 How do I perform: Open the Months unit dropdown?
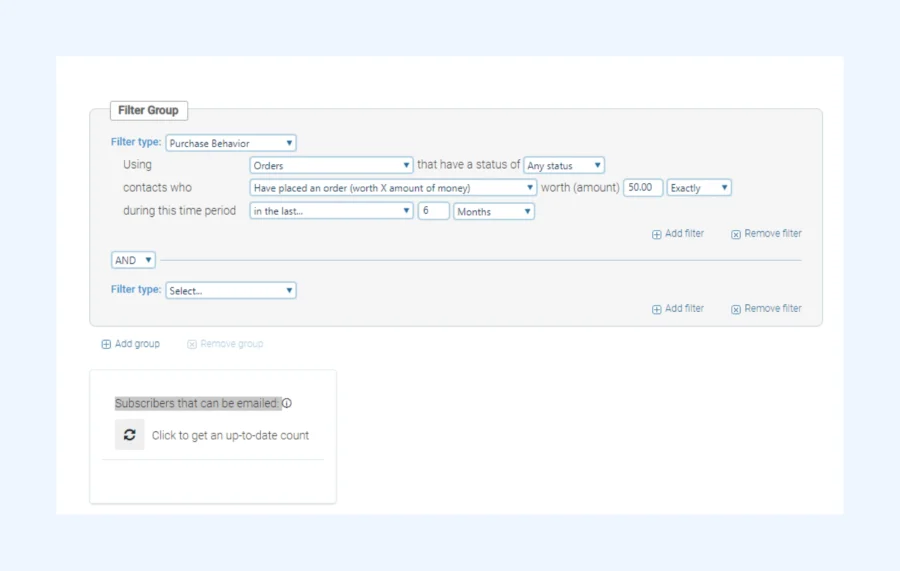(494, 211)
